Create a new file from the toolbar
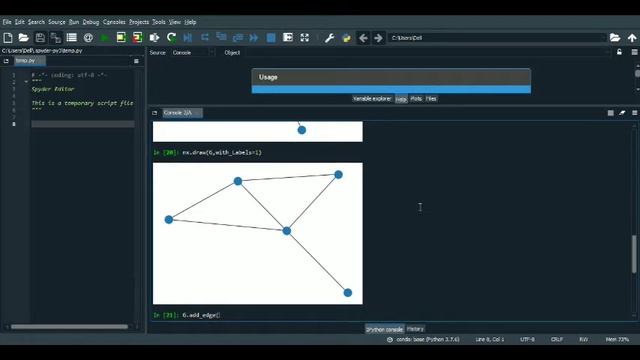This screenshot has width=640, height=360. (x=8, y=38)
